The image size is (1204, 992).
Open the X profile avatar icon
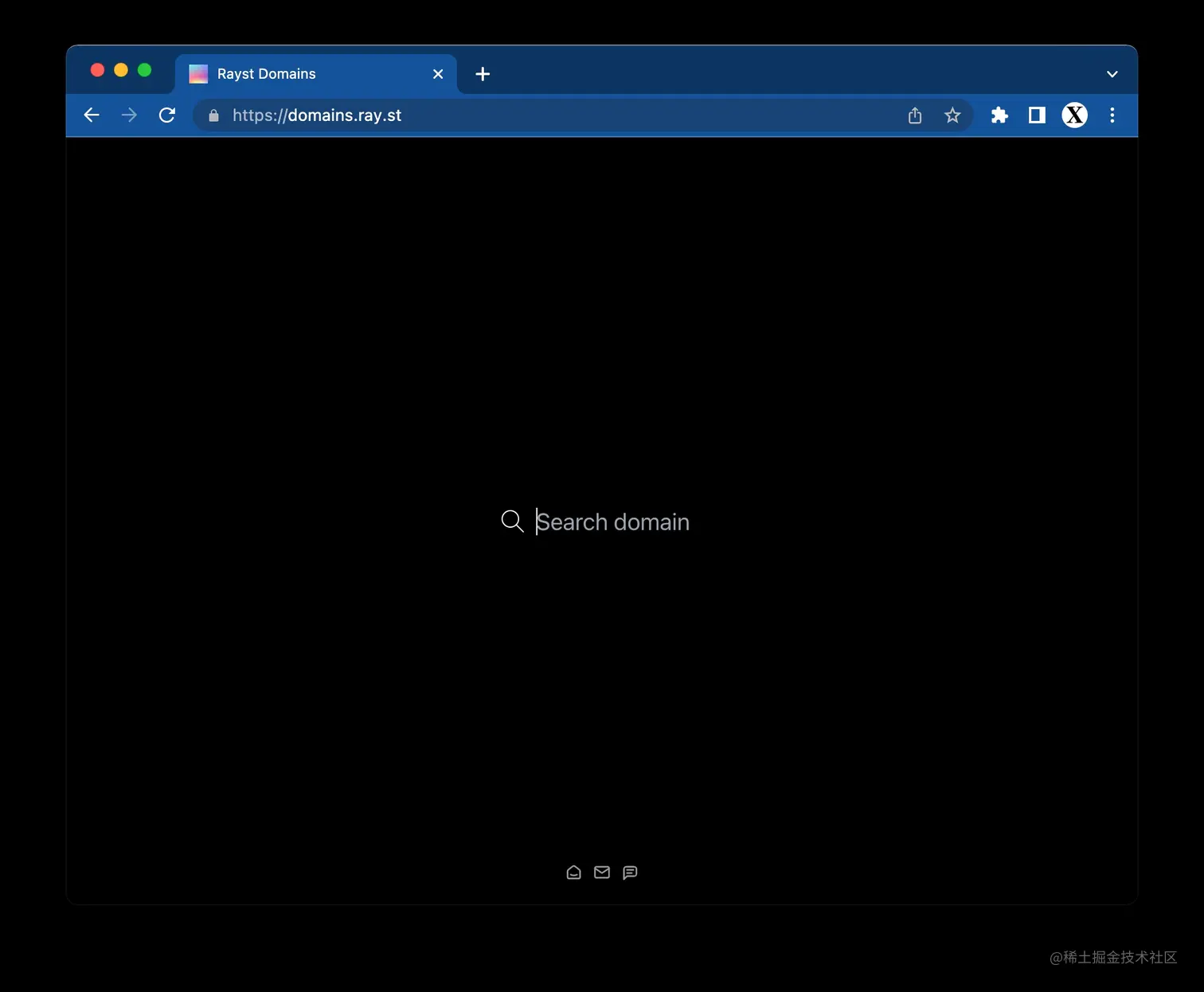(x=1074, y=115)
